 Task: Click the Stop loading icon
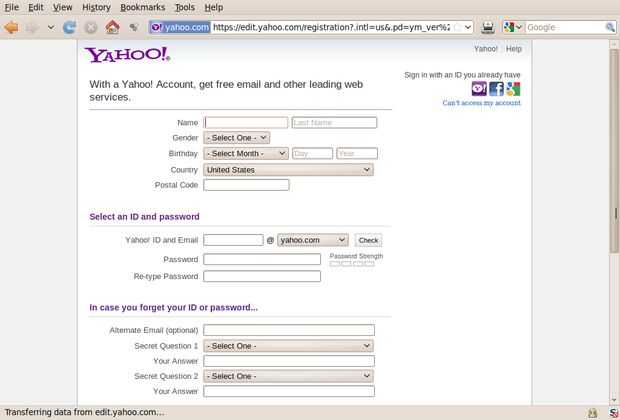pyautogui.click(x=91, y=27)
